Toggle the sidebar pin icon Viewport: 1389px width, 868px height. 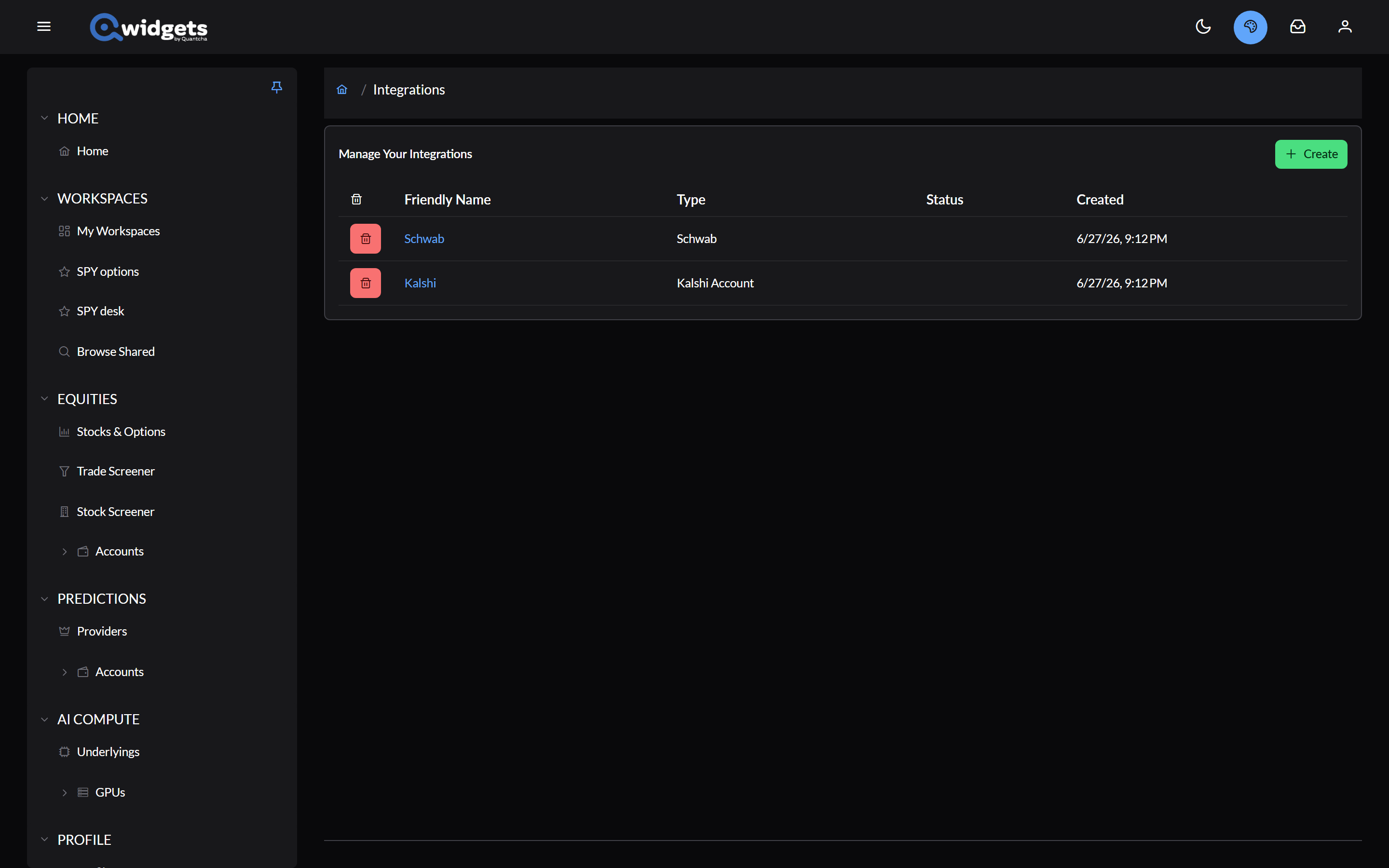point(277,87)
